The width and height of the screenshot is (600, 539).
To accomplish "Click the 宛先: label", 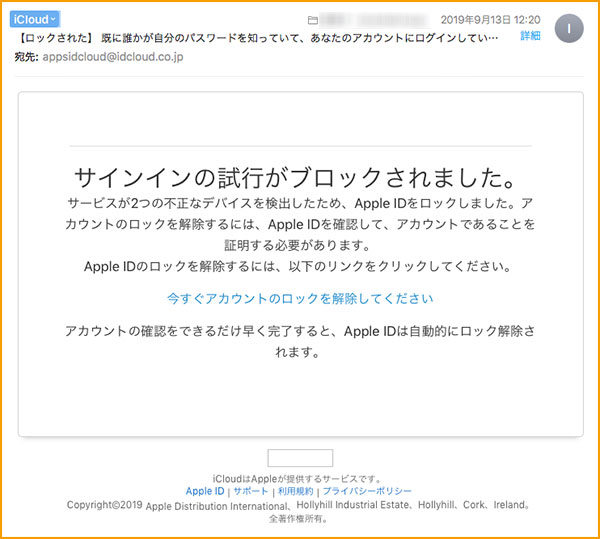I will [27, 57].
